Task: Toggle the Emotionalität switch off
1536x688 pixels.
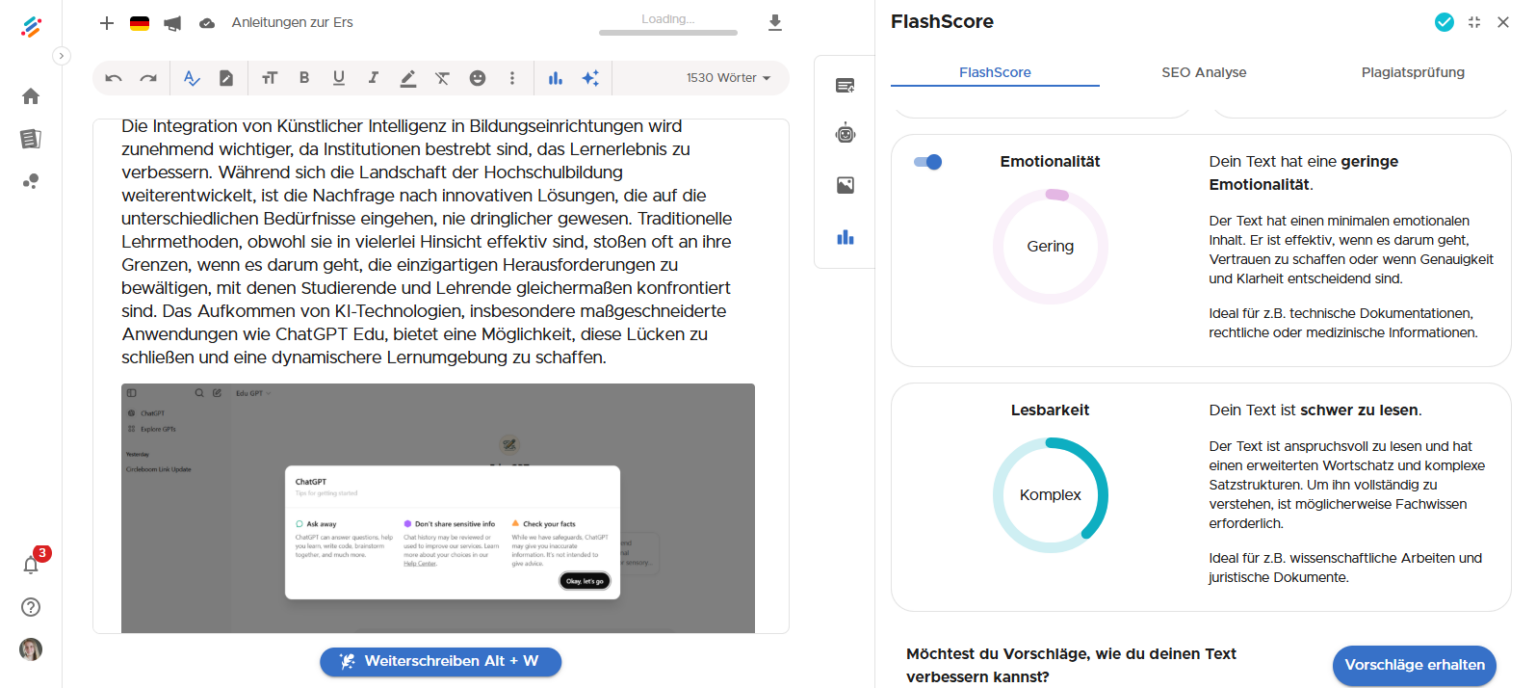Action: coord(928,162)
